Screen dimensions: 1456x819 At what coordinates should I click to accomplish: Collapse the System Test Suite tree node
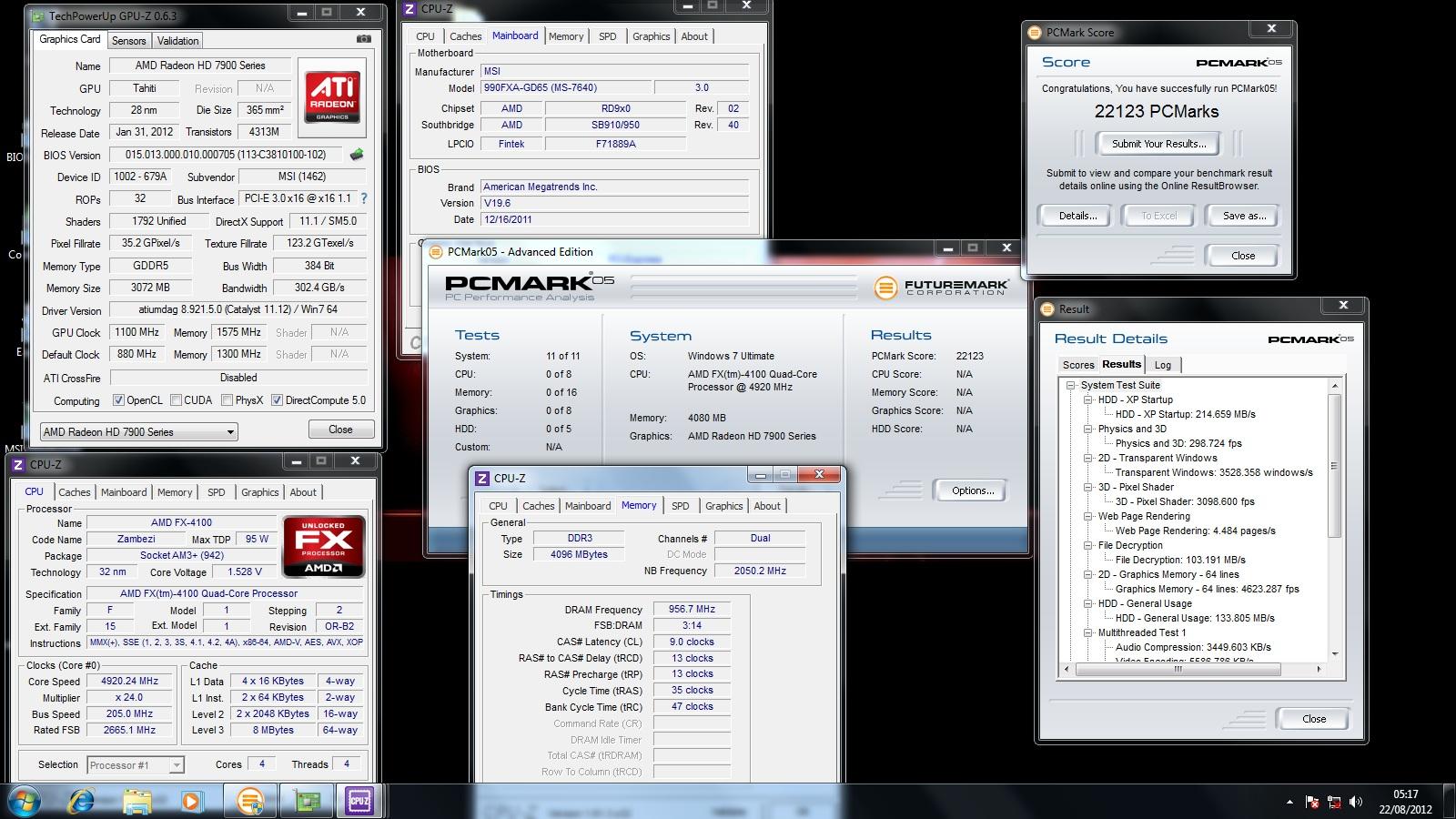click(1072, 385)
